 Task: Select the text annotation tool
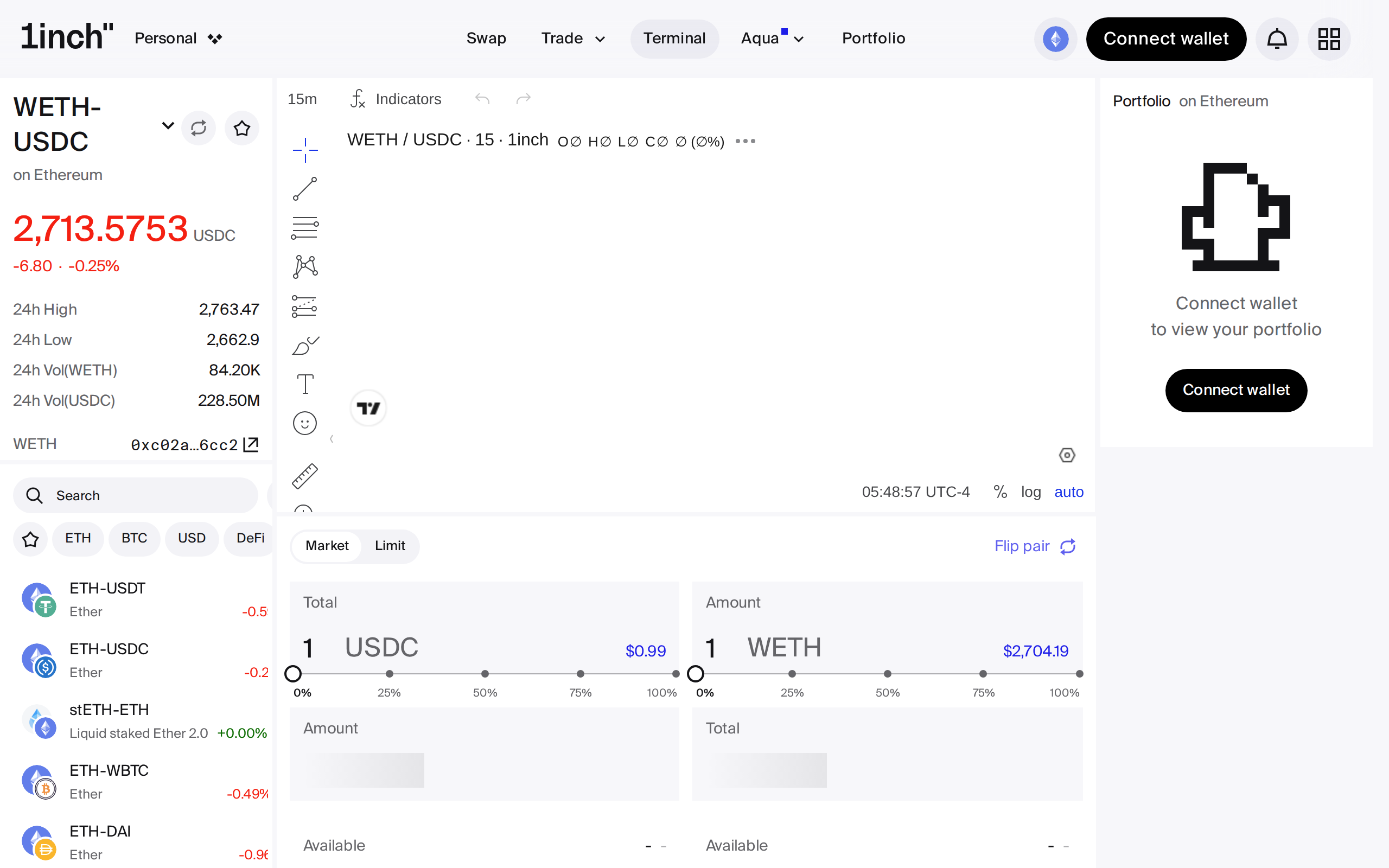[305, 384]
